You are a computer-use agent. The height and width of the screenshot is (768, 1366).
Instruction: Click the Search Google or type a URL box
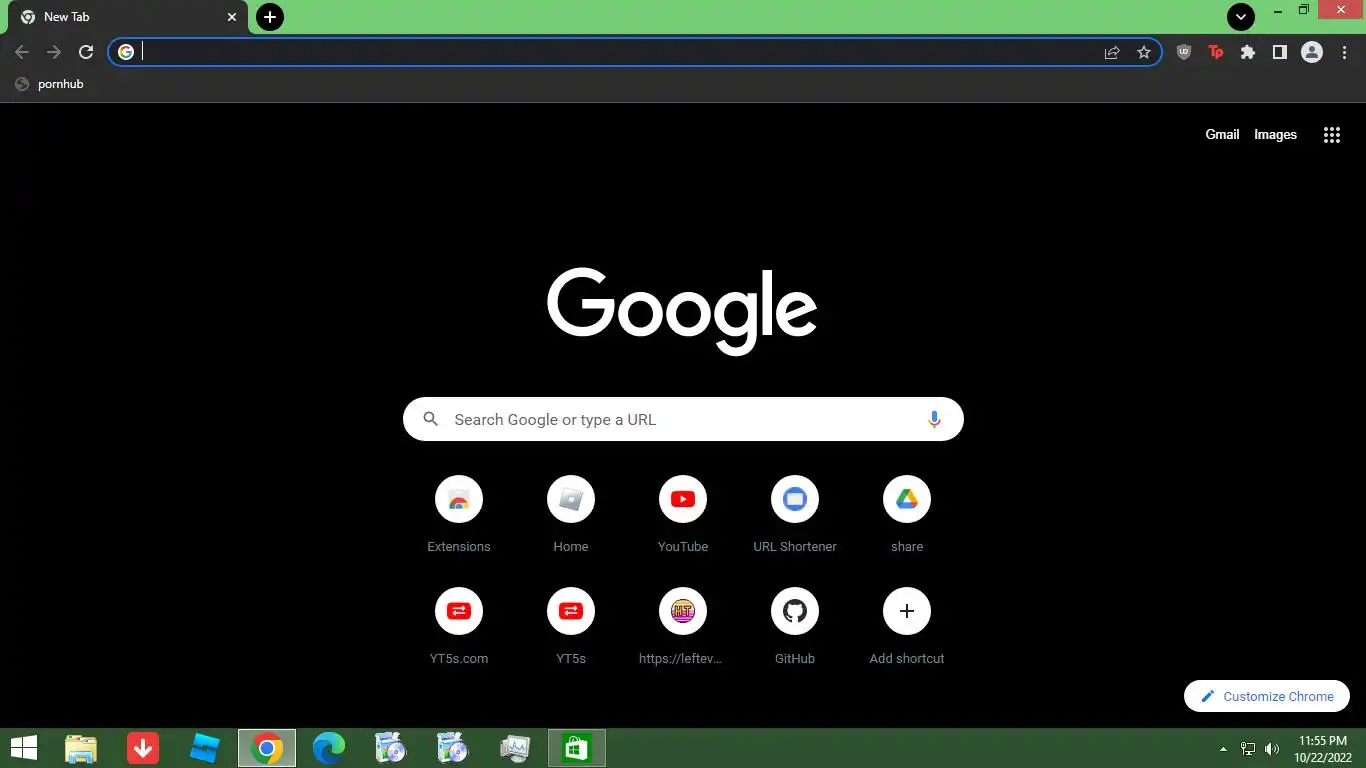[683, 419]
